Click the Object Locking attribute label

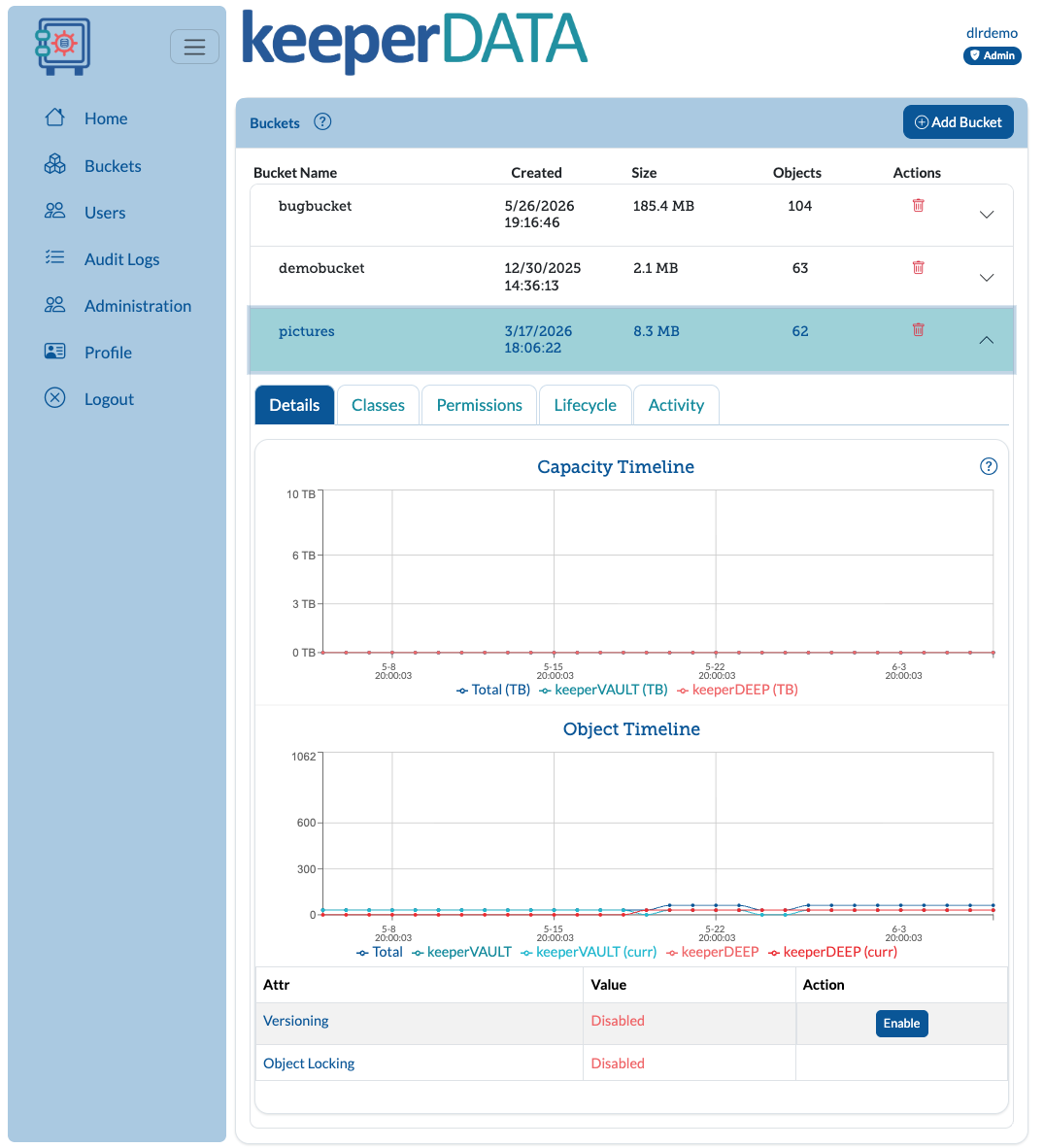[309, 1064]
